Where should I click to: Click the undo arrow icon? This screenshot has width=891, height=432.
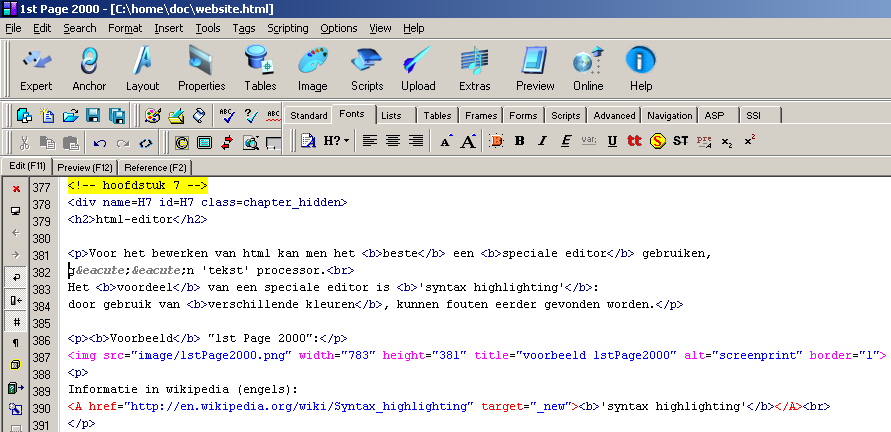coord(100,143)
